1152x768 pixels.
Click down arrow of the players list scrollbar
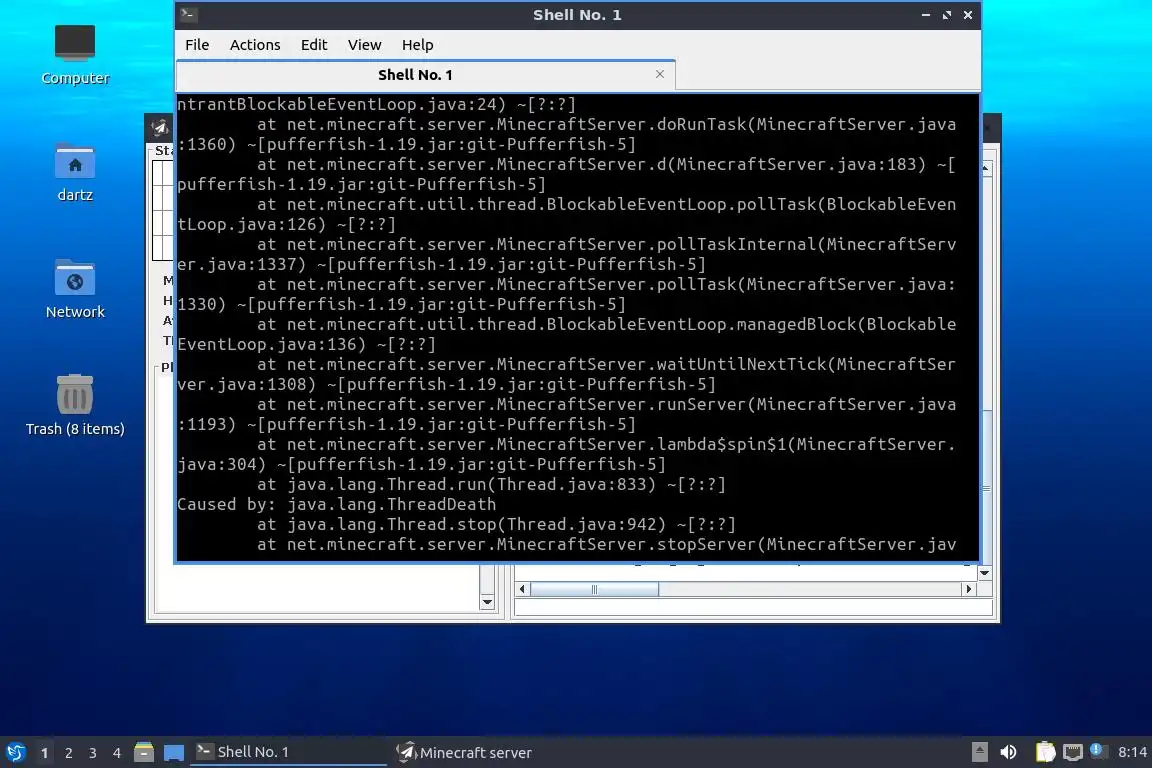pos(487,602)
